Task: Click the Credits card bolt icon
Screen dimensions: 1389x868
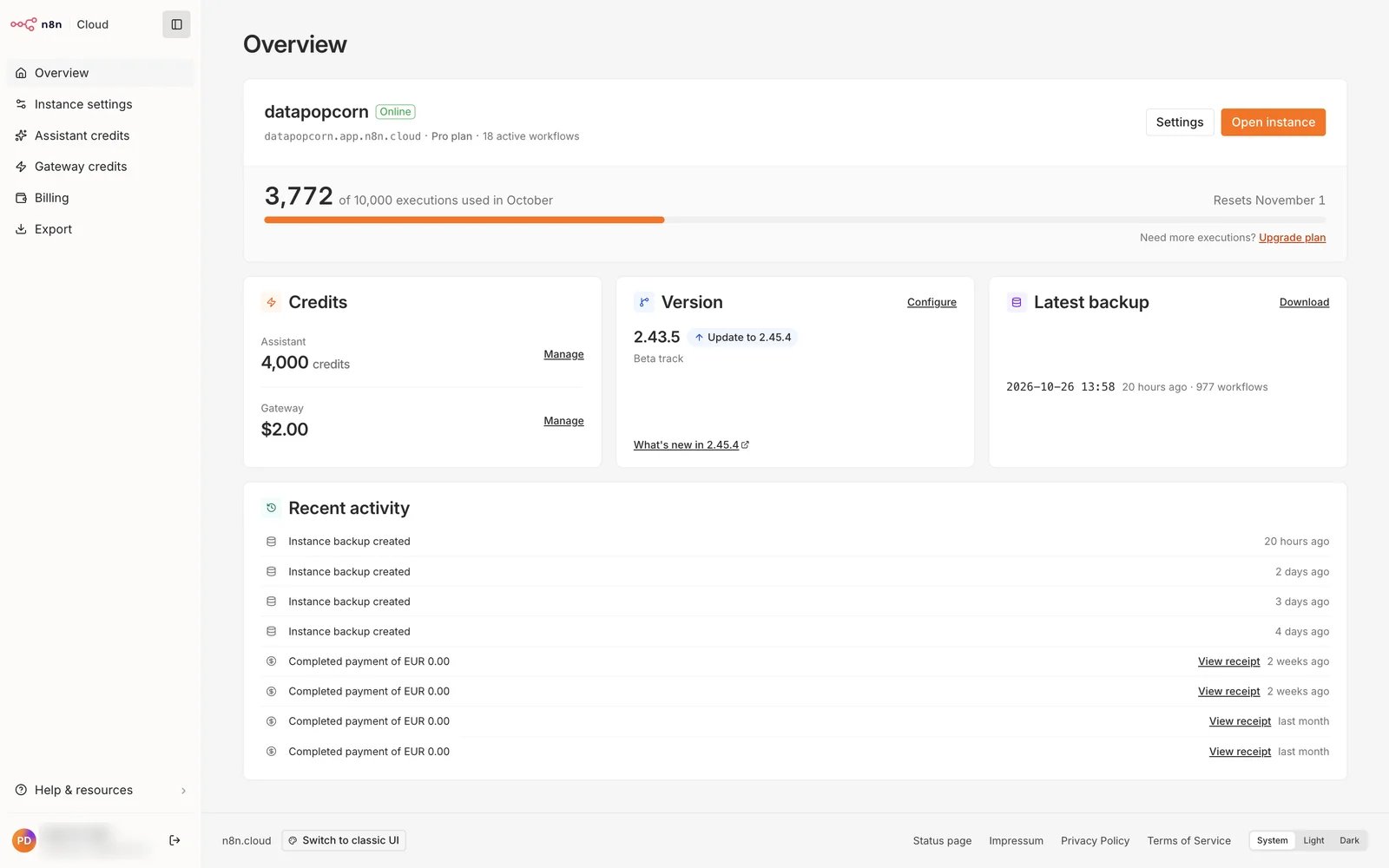Action: pyautogui.click(x=271, y=302)
